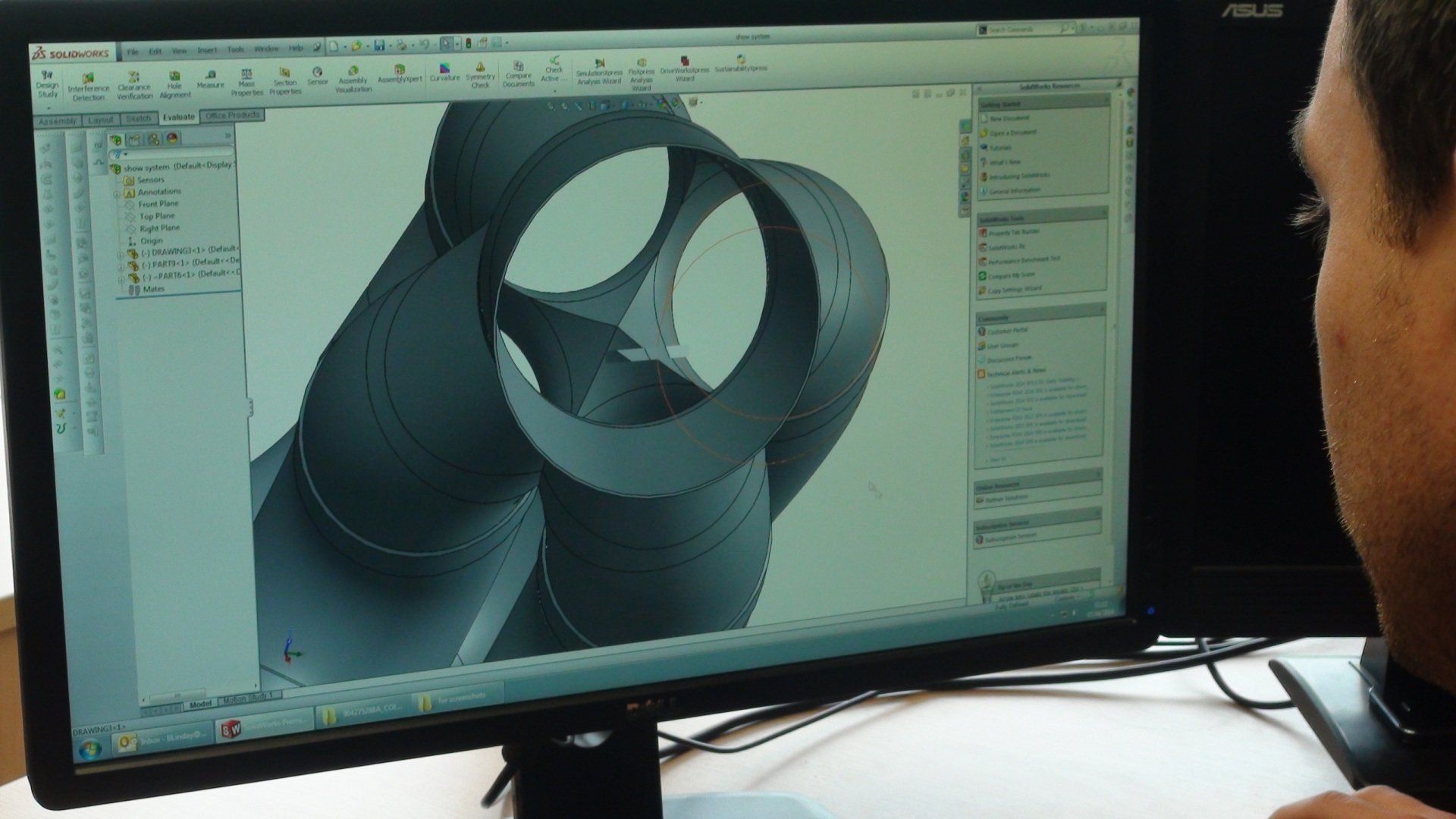Open Assembly Visualization

tap(353, 80)
